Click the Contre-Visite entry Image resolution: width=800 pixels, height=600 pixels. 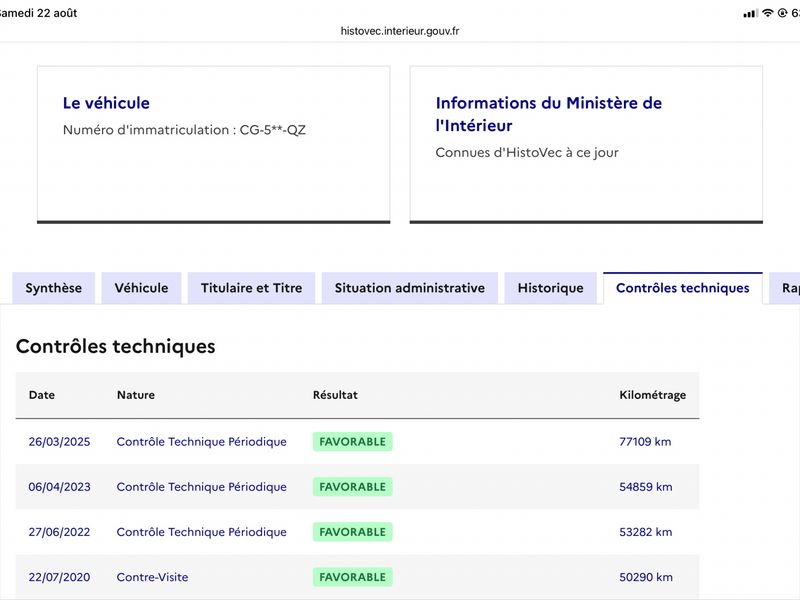(152, 577)
